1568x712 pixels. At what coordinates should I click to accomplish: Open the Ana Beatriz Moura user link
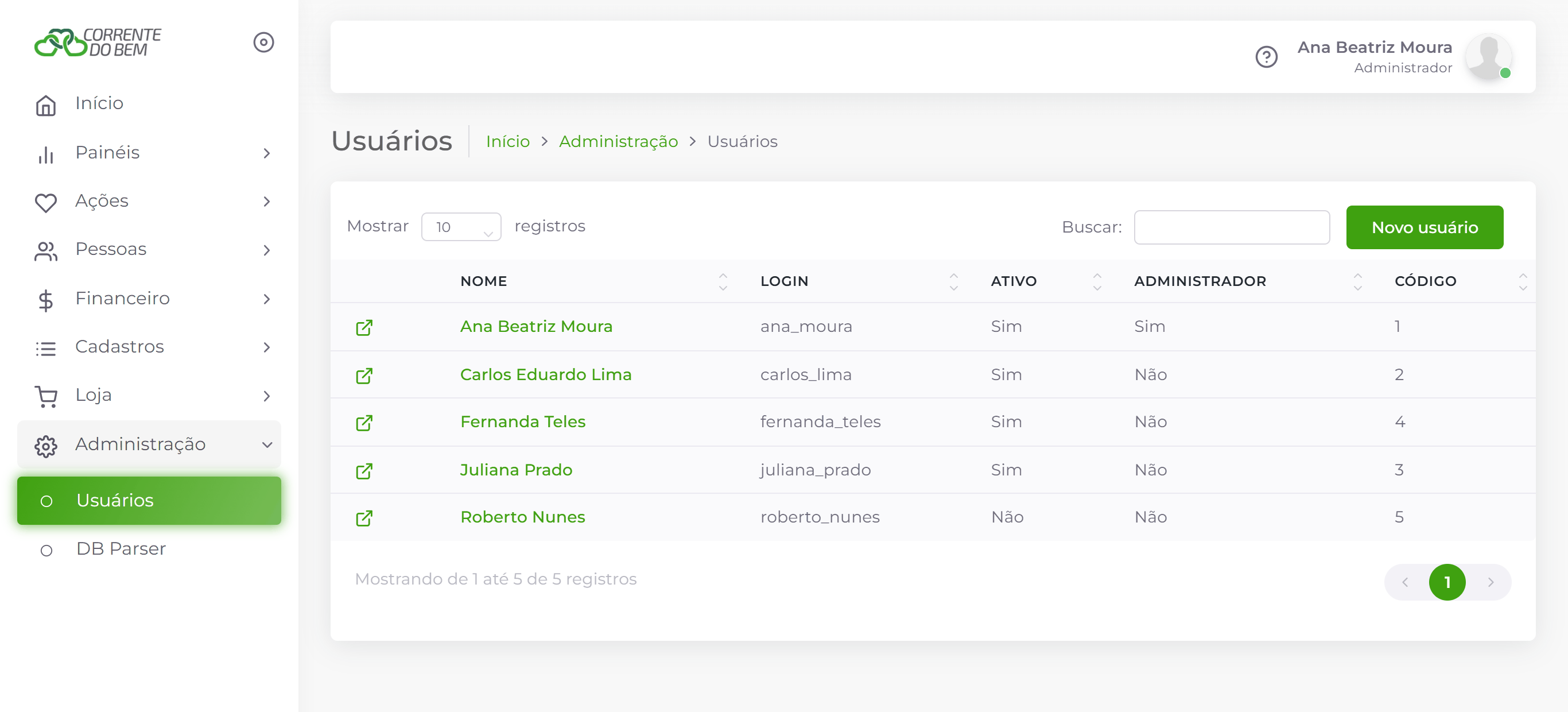(535, 327)
